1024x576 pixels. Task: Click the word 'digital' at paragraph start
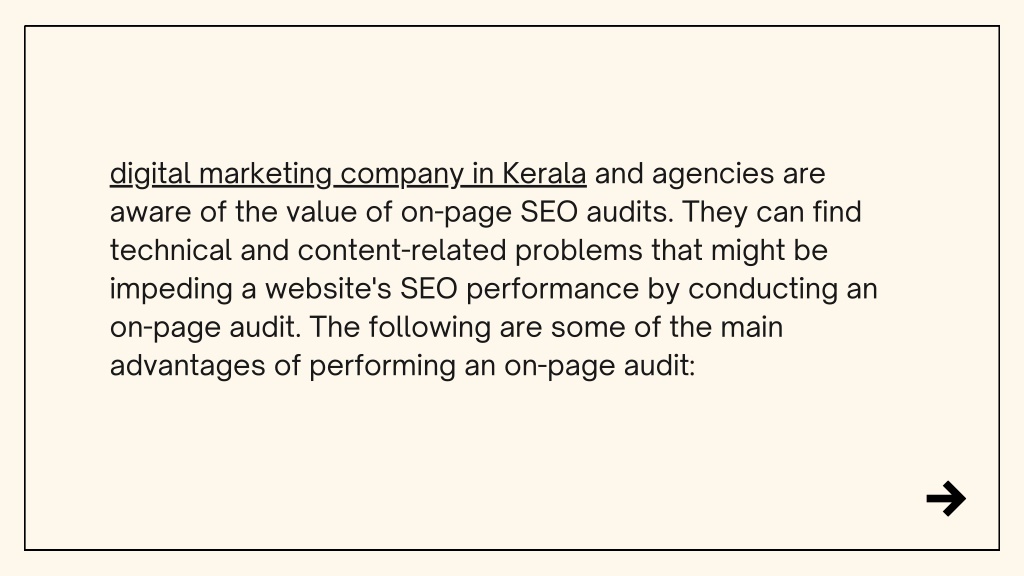coord(150,174)
